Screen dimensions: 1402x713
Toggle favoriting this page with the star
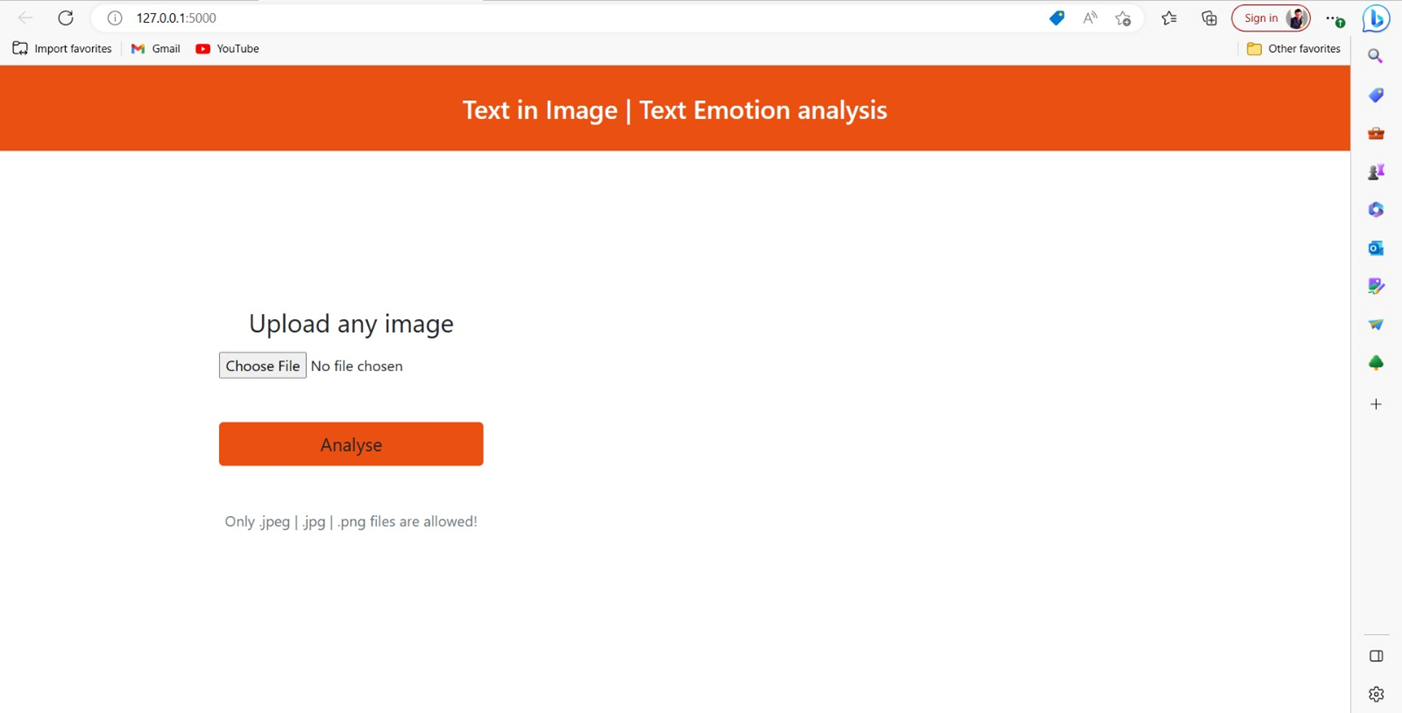coord(1122,18)
